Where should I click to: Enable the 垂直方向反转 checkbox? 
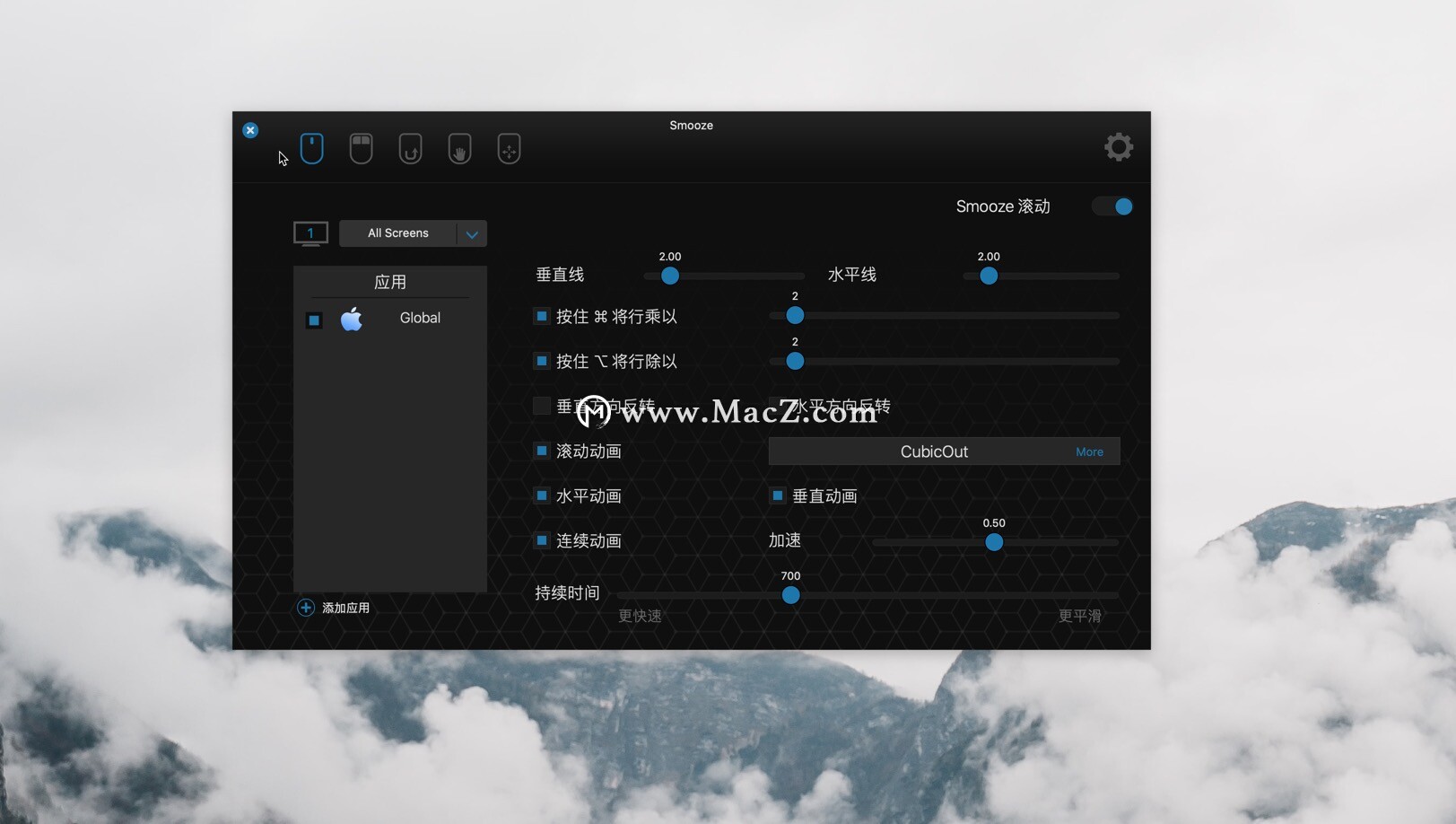[542, 406]
